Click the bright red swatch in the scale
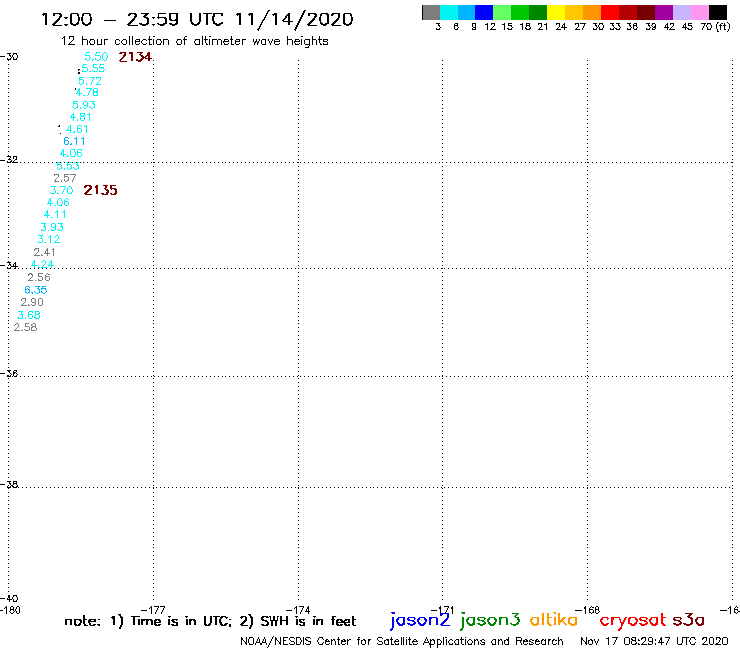The width and height of the screenshot is (740, 650). pos(610,12)
